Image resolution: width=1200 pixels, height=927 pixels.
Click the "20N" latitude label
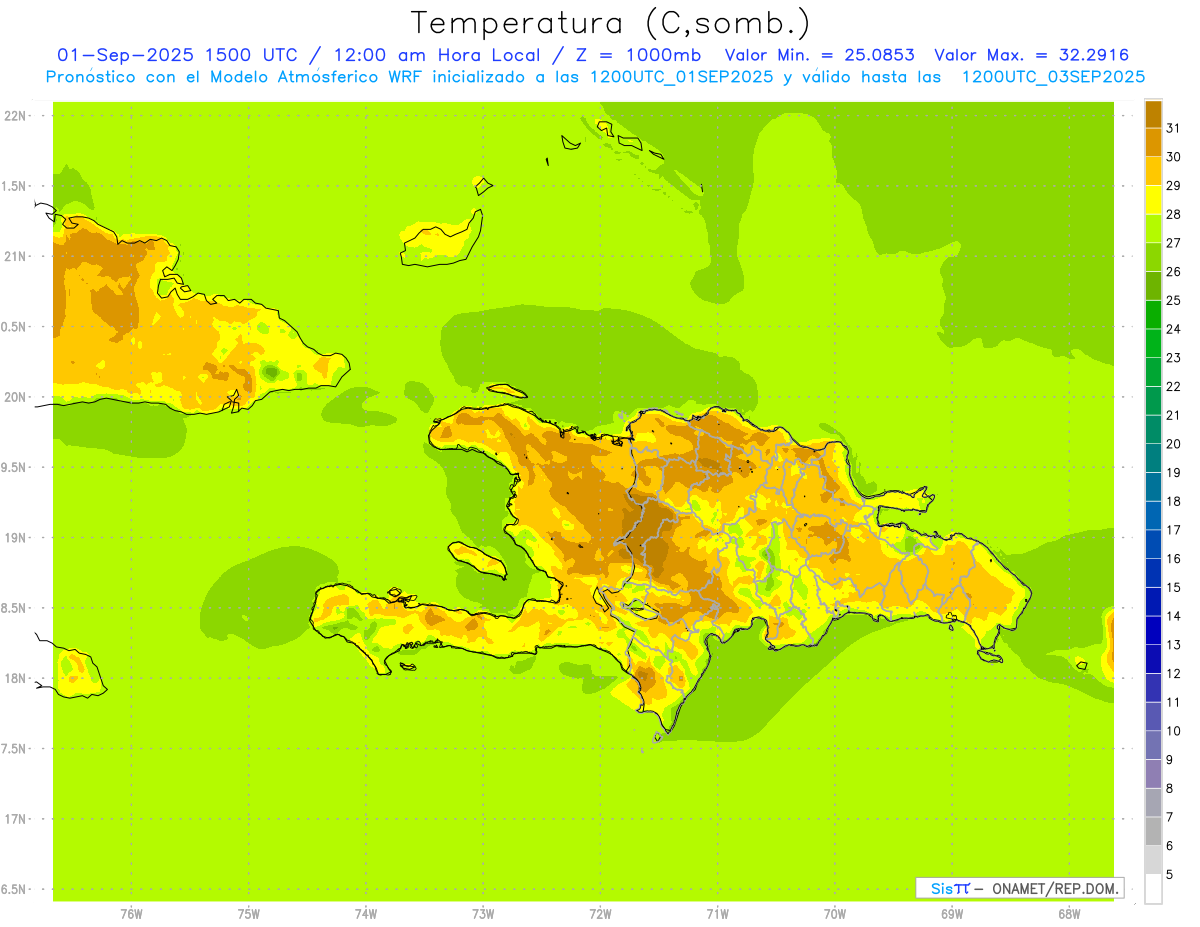point(17,397)
